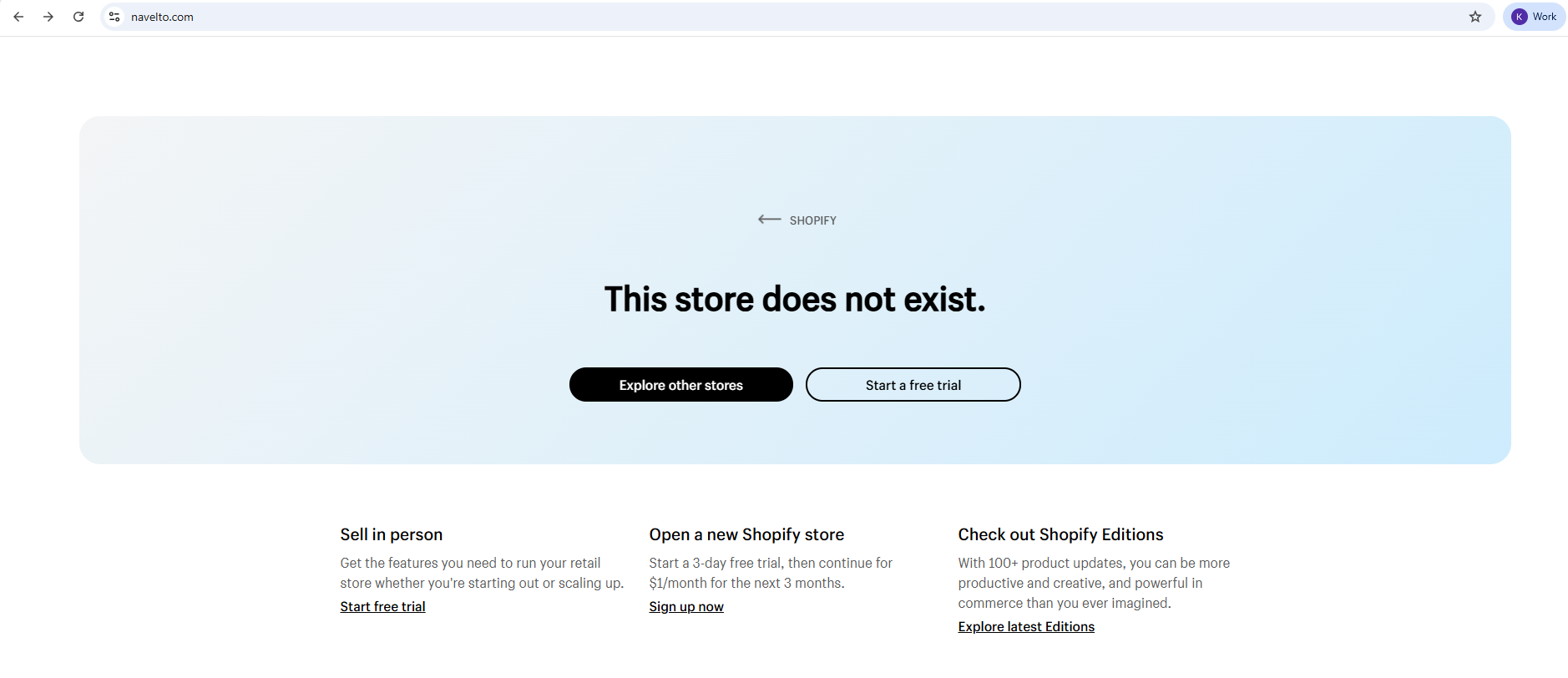Click Explore other stores button
The image size is (1568, 678).
681,385
